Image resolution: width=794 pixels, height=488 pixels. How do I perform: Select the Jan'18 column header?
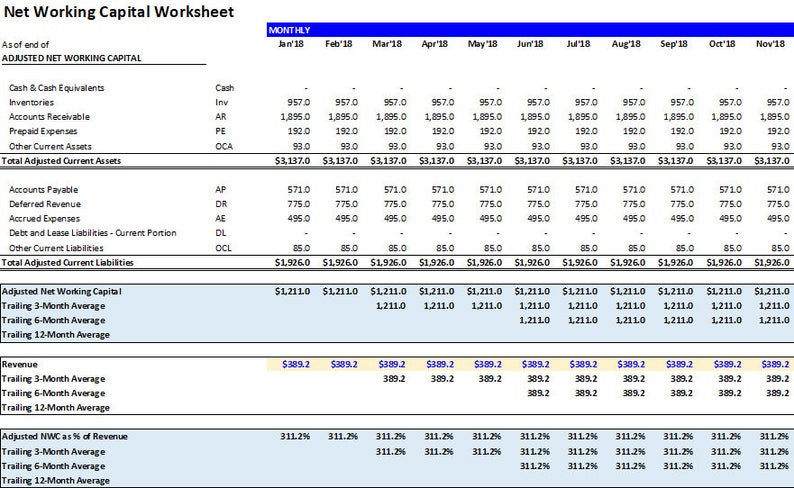click(291, 44)
